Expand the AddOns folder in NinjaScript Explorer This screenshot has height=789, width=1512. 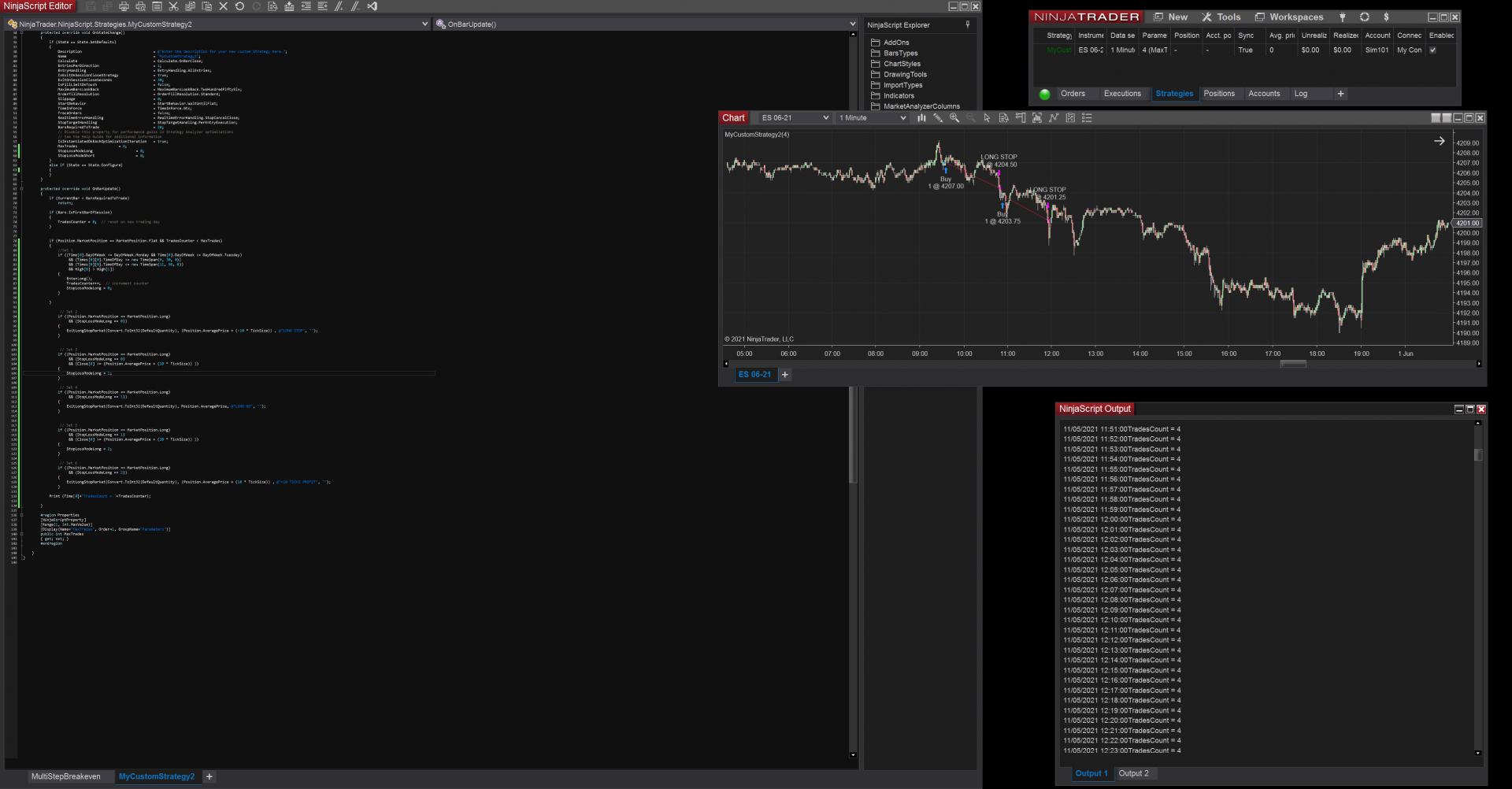pos(890,43)
